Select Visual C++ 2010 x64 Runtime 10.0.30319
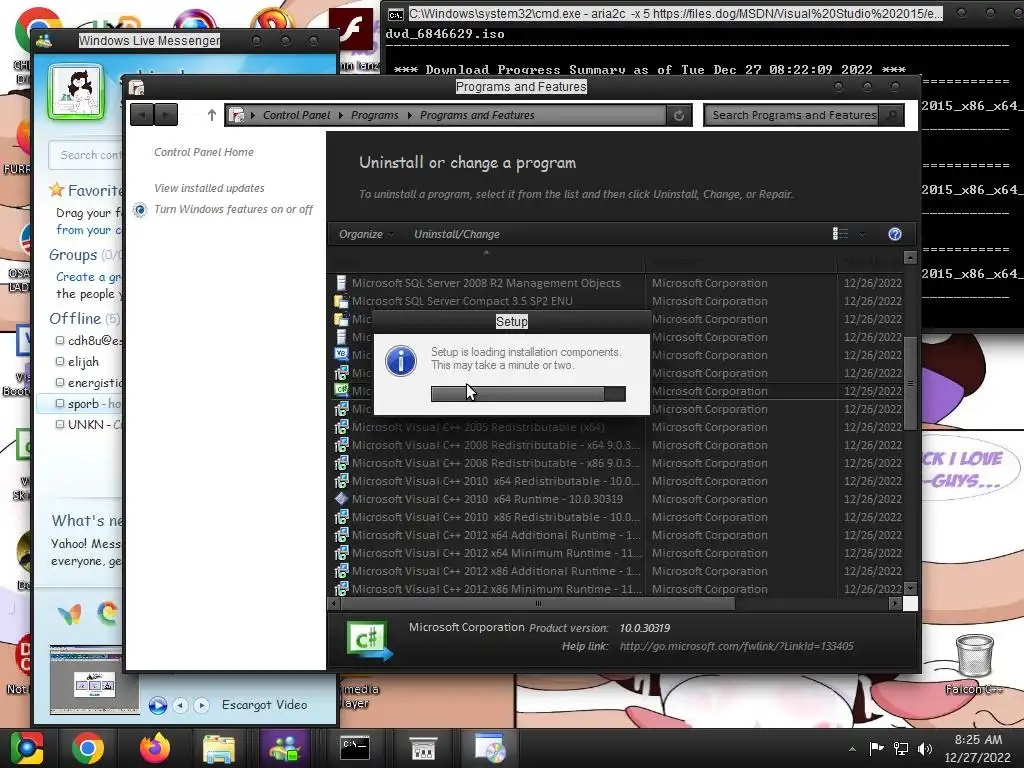1024x768 pixels. (487, 499)
